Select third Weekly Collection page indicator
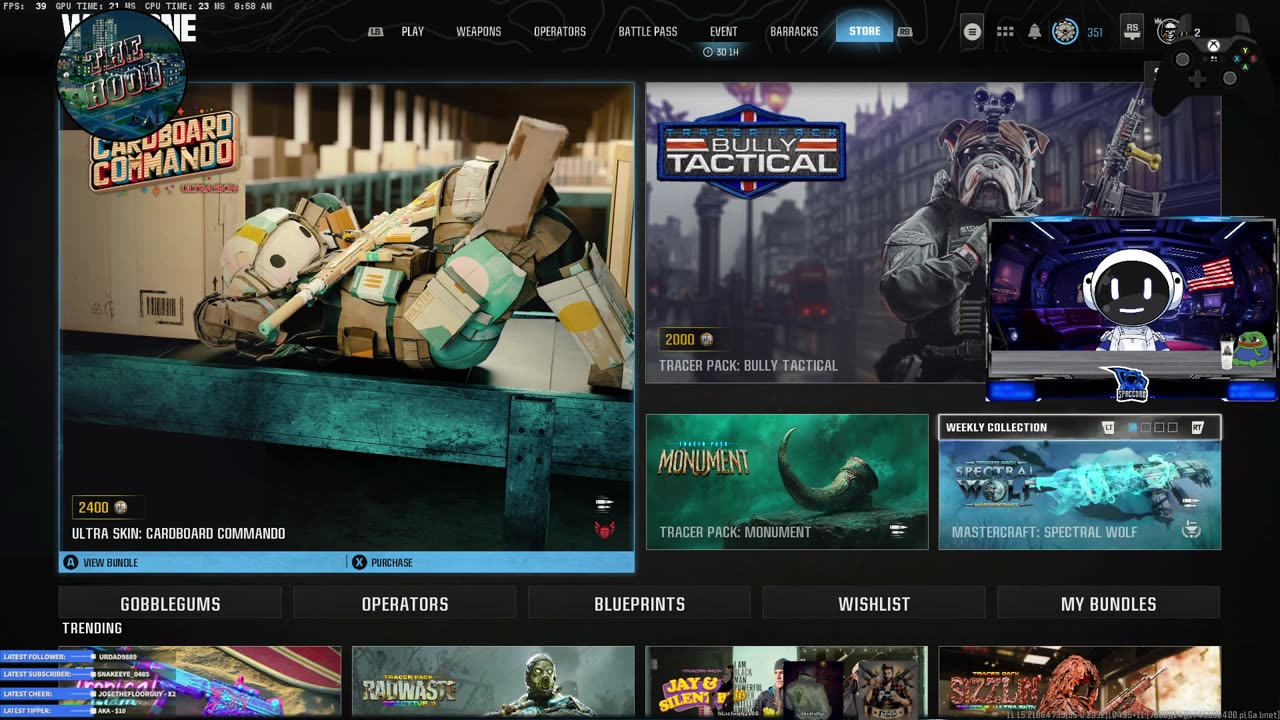 coord(1159,427)
